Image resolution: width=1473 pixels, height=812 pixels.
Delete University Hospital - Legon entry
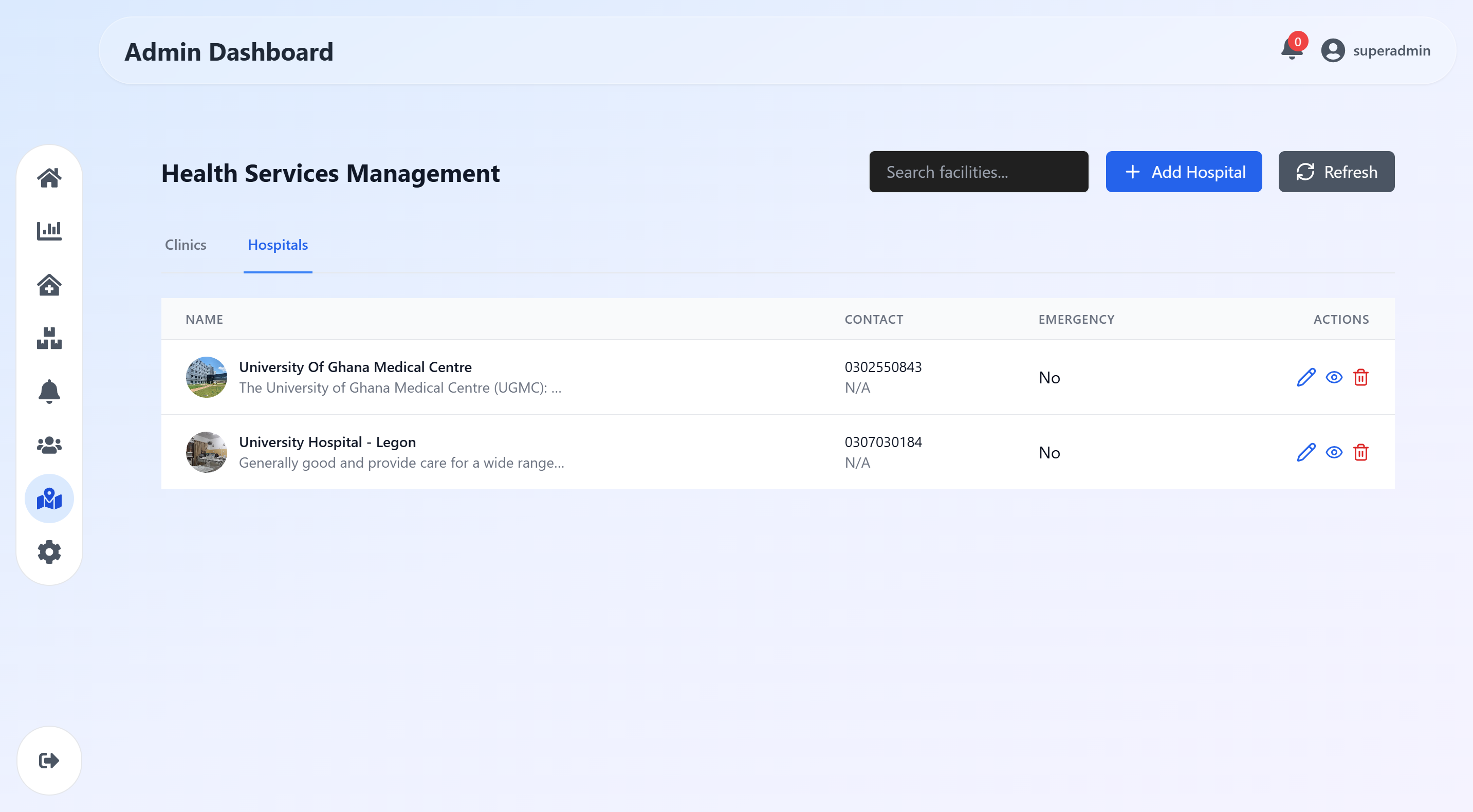coord(1360,452)
